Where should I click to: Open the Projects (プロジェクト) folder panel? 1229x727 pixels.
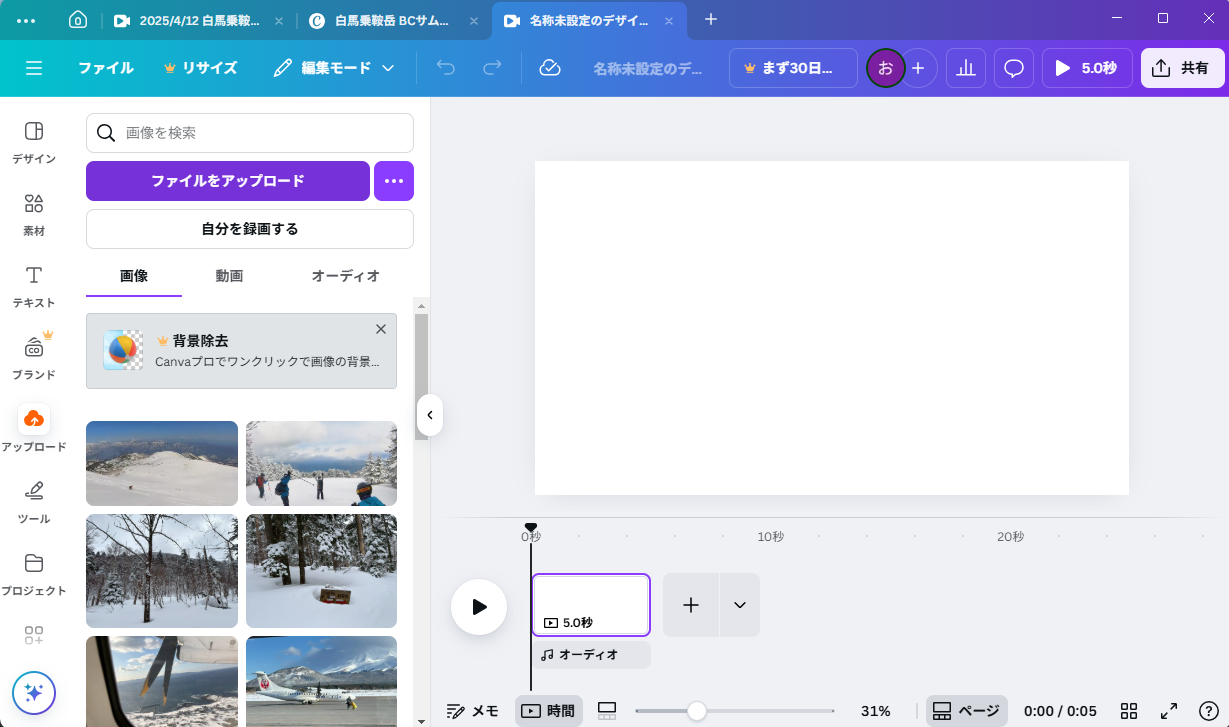tap(34, 572)
